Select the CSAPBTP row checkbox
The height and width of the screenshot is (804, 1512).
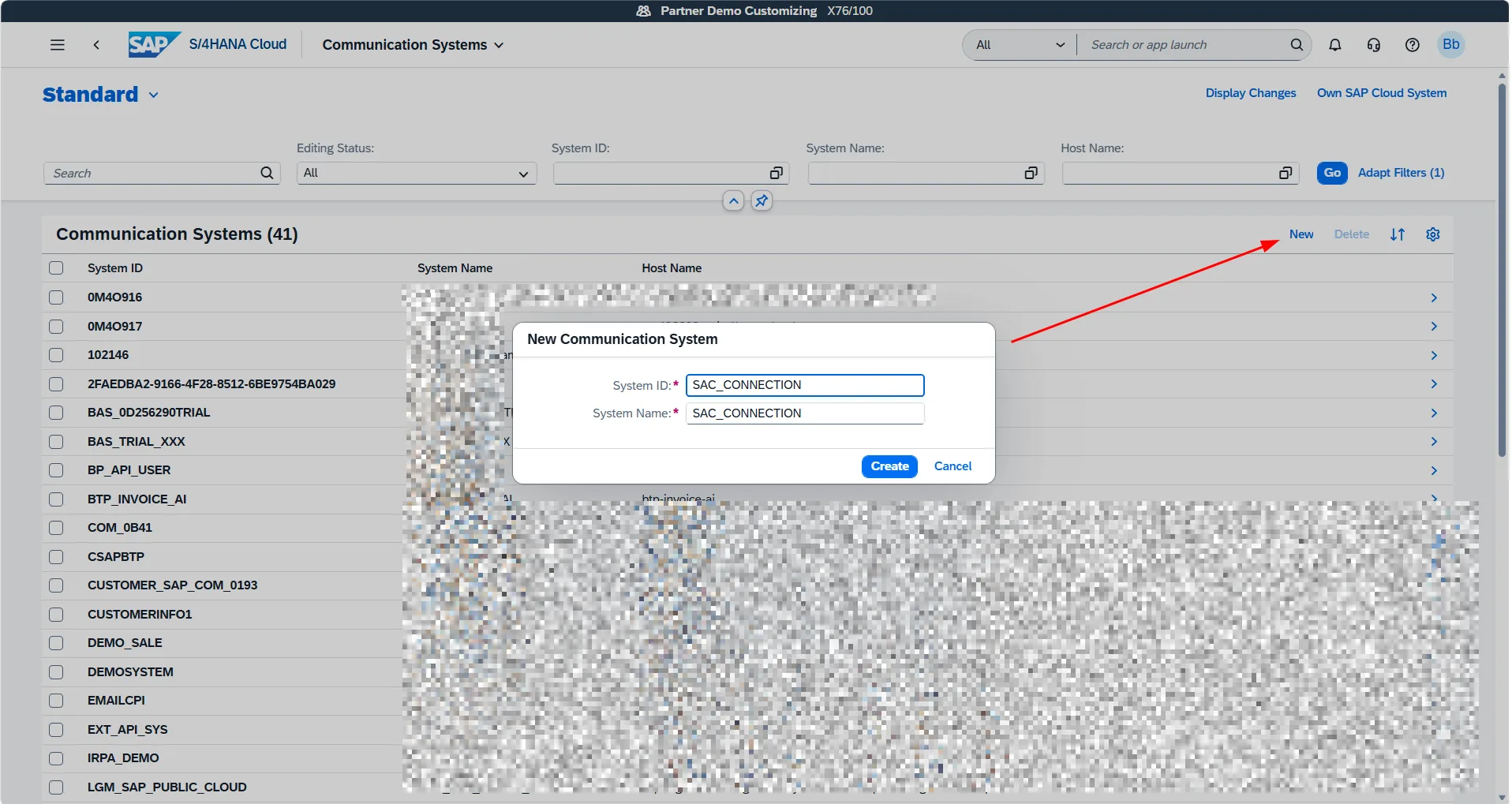click(x=56, y=557)
